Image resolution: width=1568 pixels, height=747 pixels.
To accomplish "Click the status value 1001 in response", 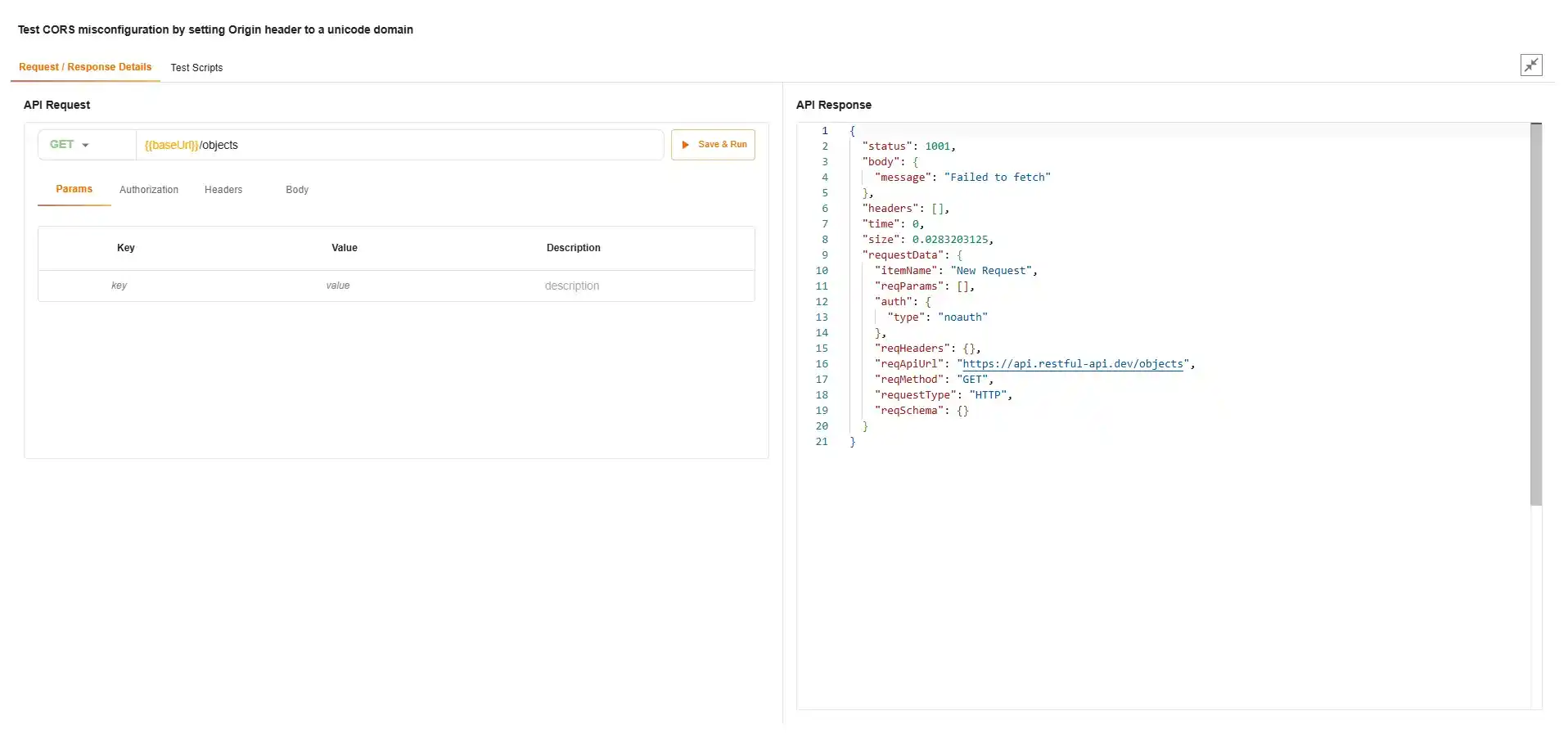I will tap(937, 146).
